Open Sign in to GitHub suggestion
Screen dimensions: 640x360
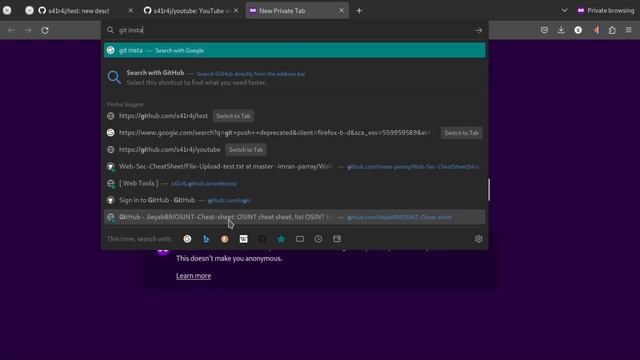295,200
